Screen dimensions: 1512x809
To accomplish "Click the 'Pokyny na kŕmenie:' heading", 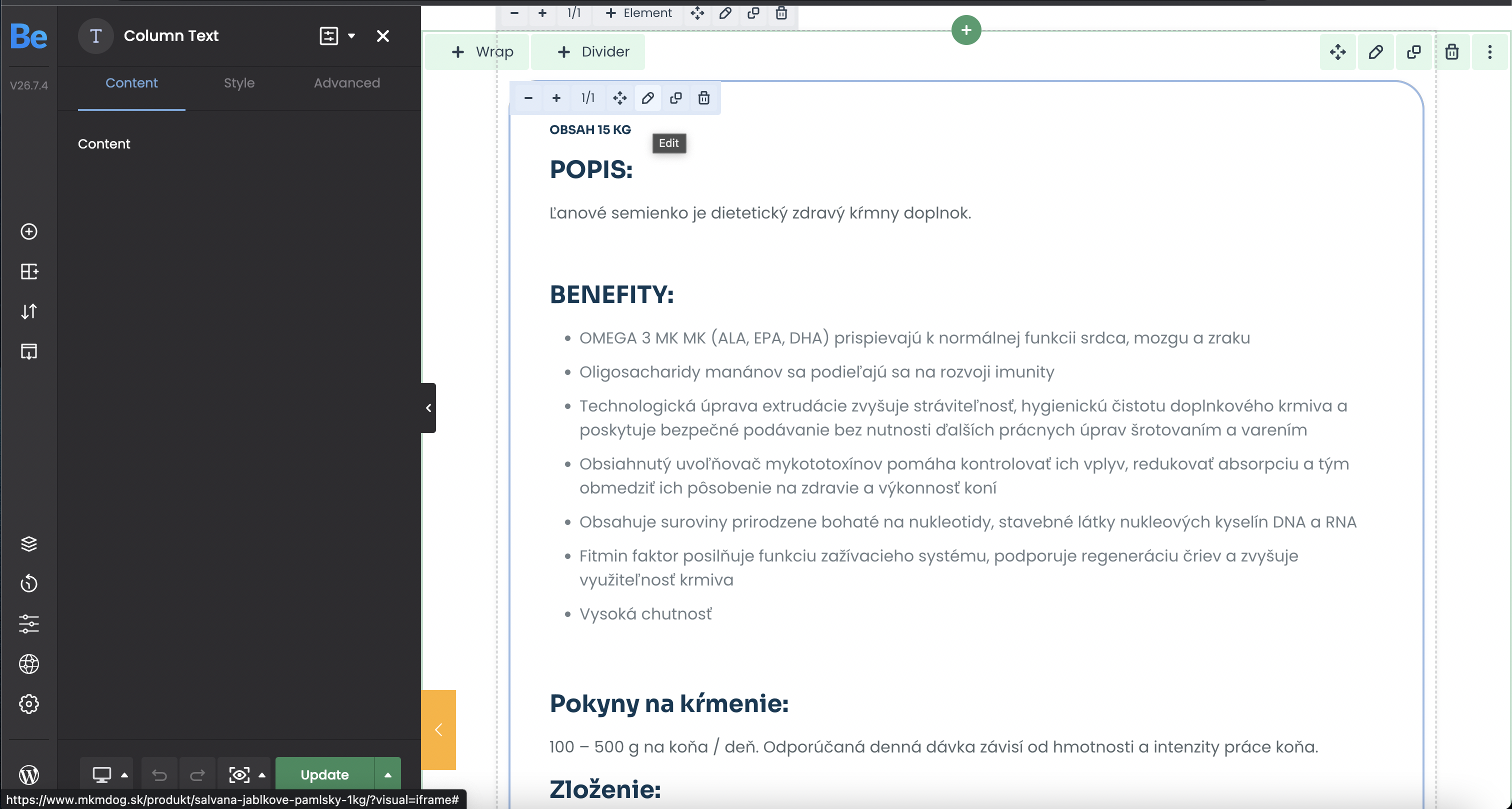I will coord(669,703).
